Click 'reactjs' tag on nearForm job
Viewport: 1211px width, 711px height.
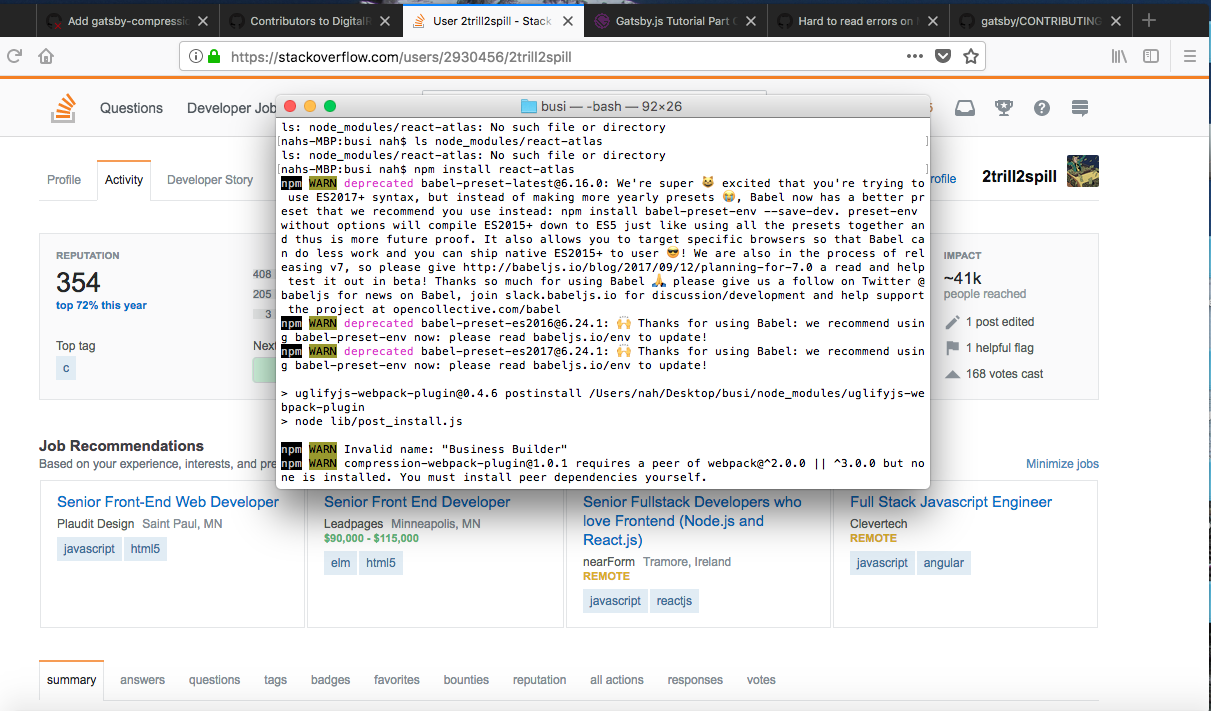click(674, 601)
